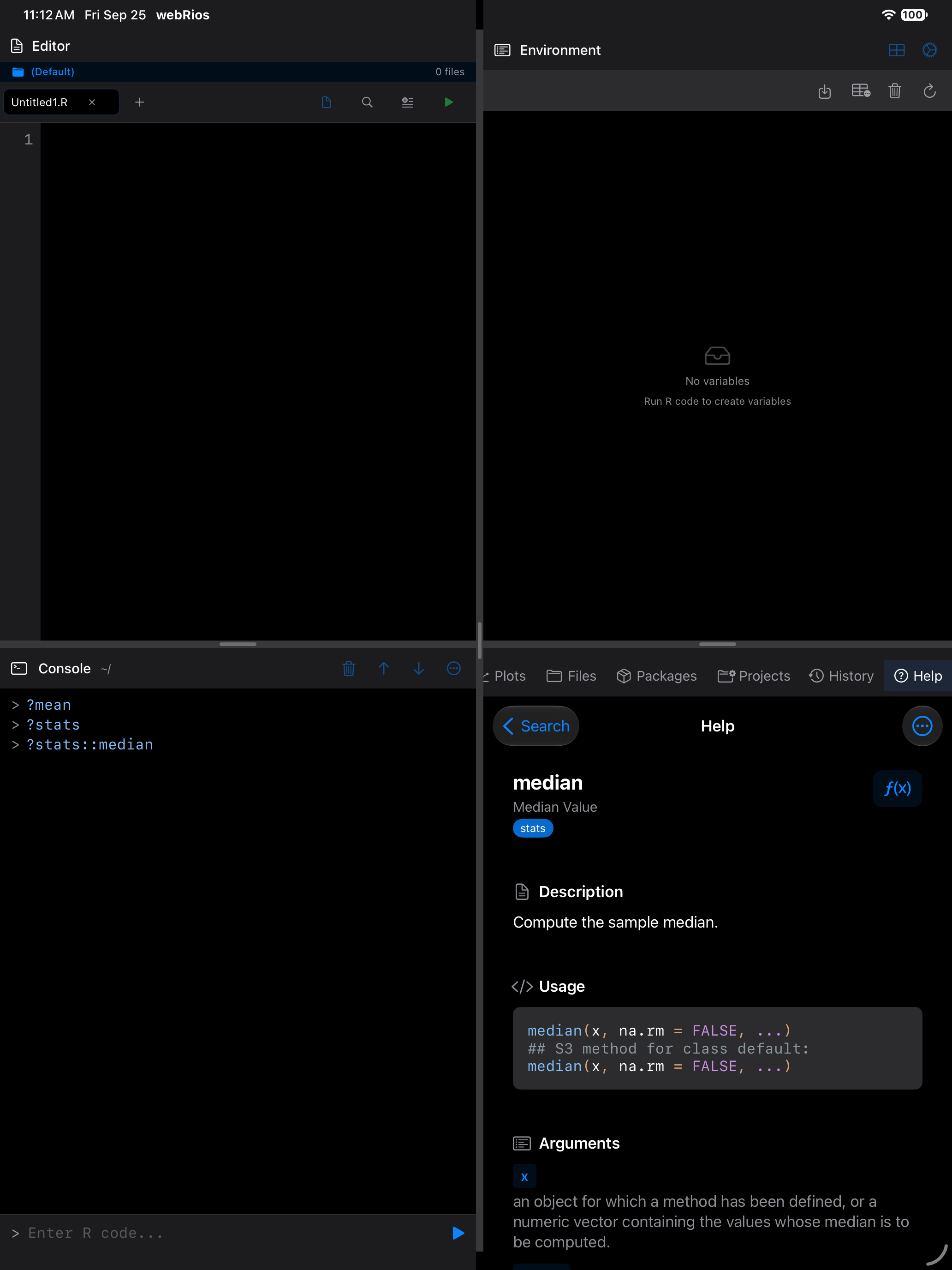The image size is (952, 1270).
Task: Open the console more options menu
Action: pos(454,668)
